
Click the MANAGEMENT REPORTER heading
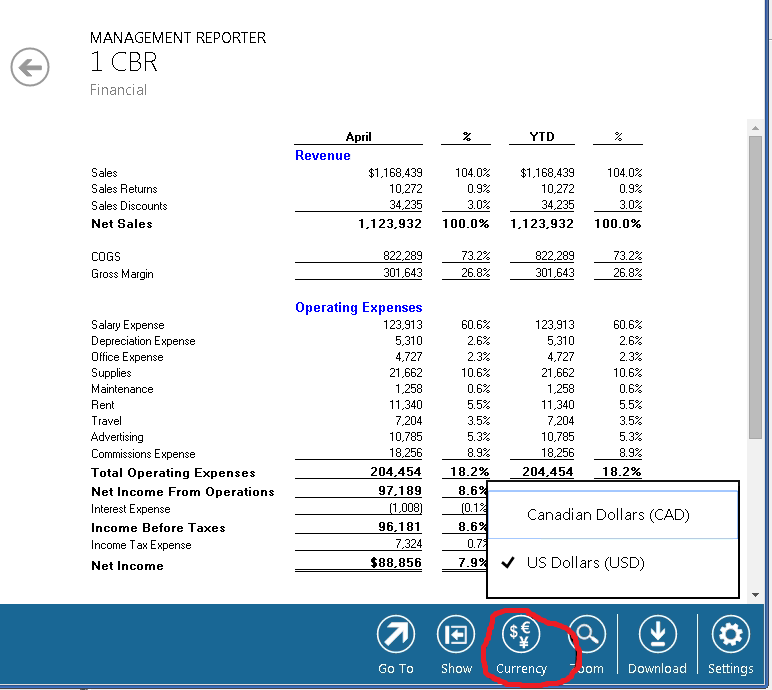(x=178, y=38)
